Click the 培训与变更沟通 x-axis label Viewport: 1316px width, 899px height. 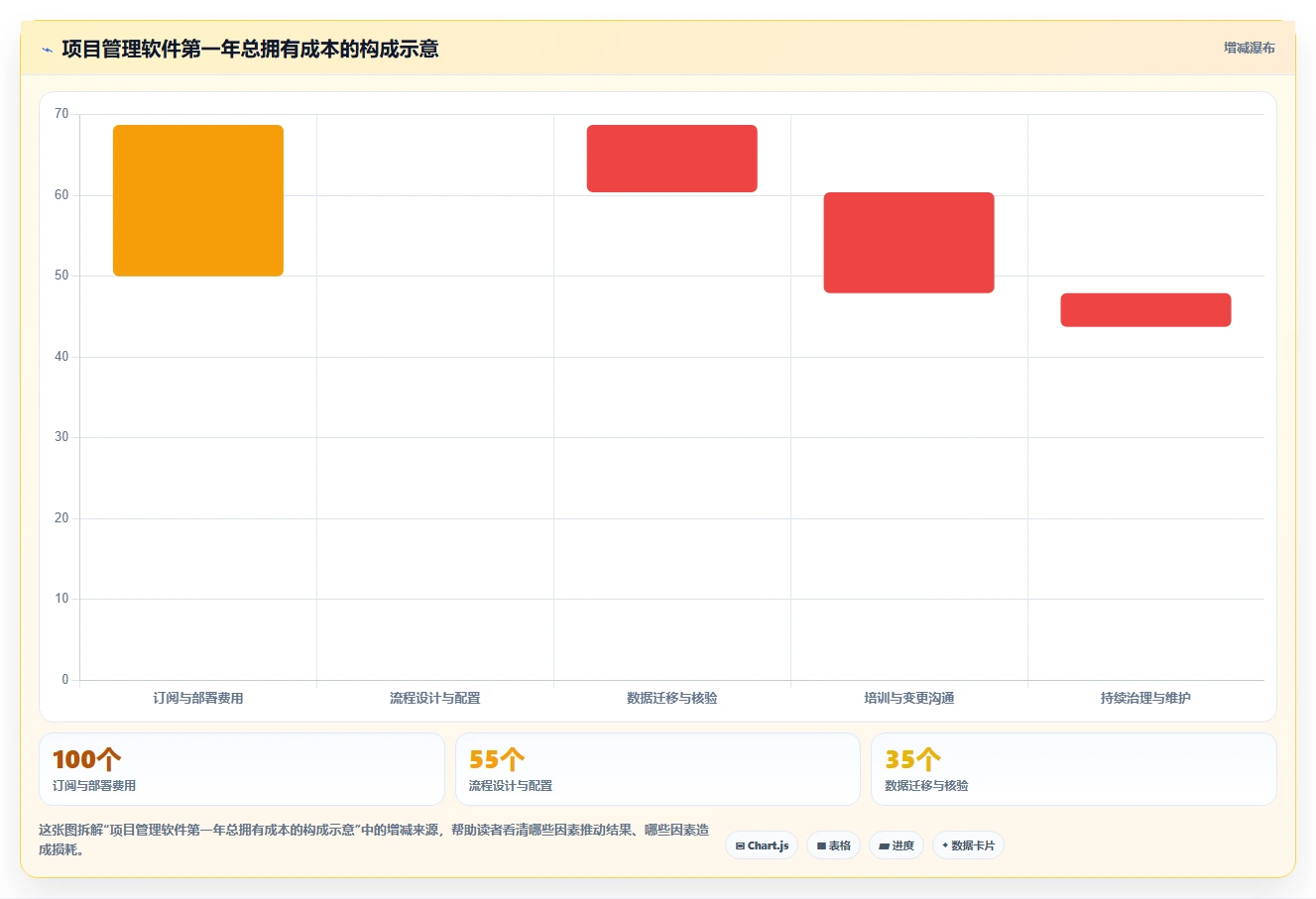pyautogui.click(x=908, y=698)
